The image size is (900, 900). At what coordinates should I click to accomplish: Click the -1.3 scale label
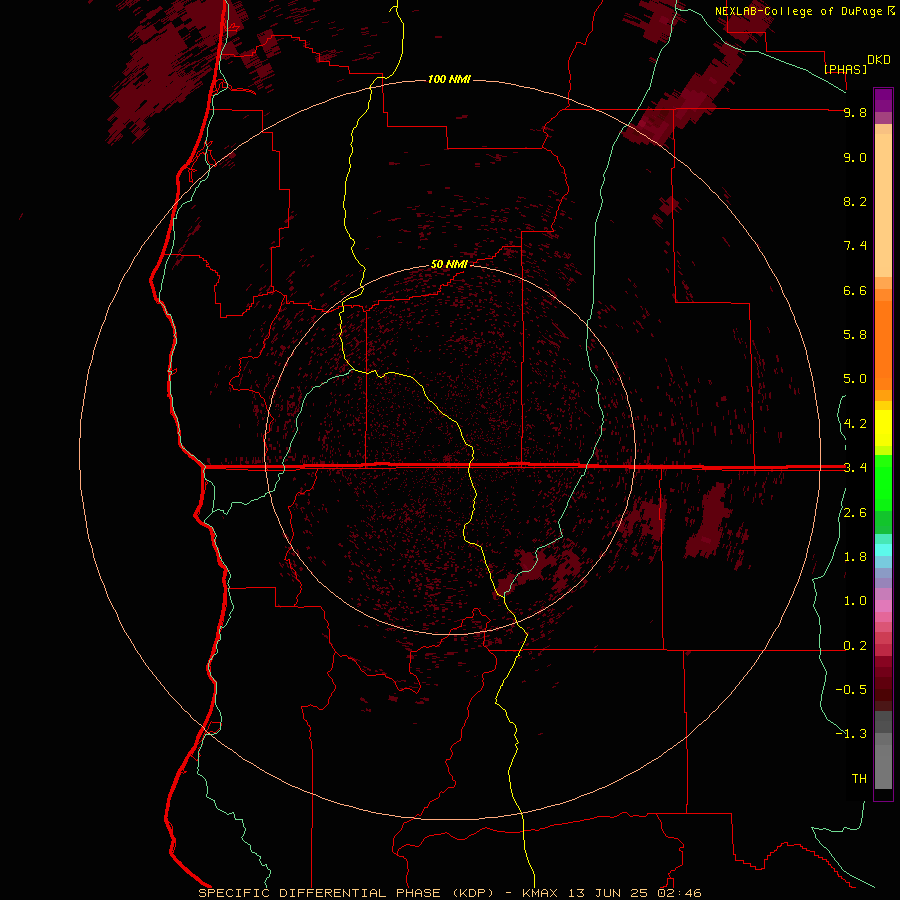tap(851, 734)
